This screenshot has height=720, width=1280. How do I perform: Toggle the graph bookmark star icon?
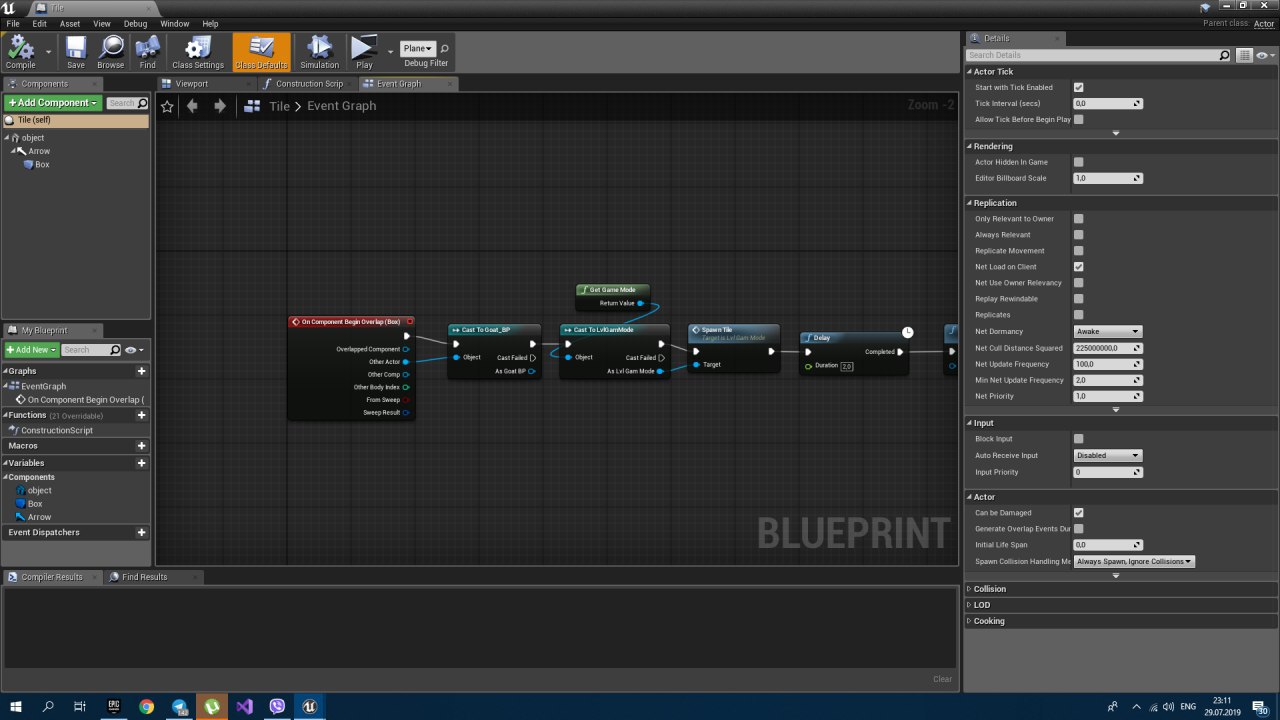click(167, 106)
